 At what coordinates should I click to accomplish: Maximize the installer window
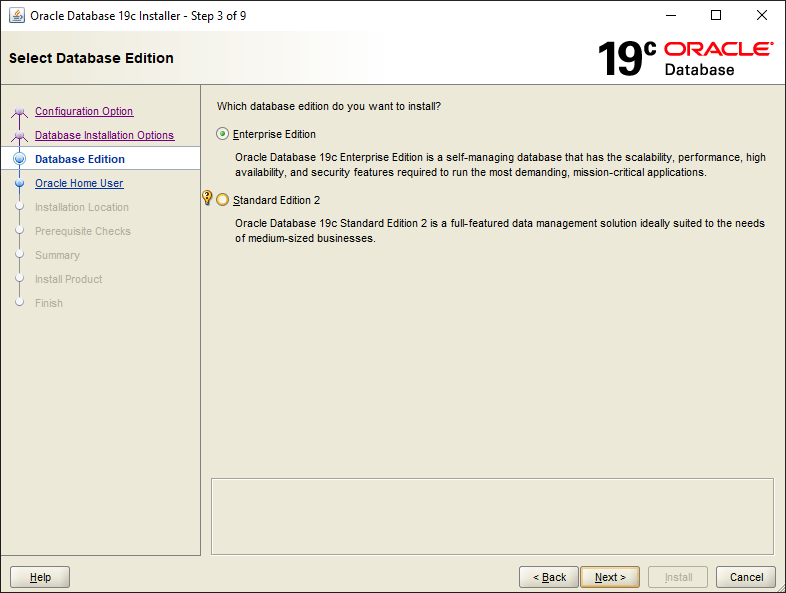[716, 16]
